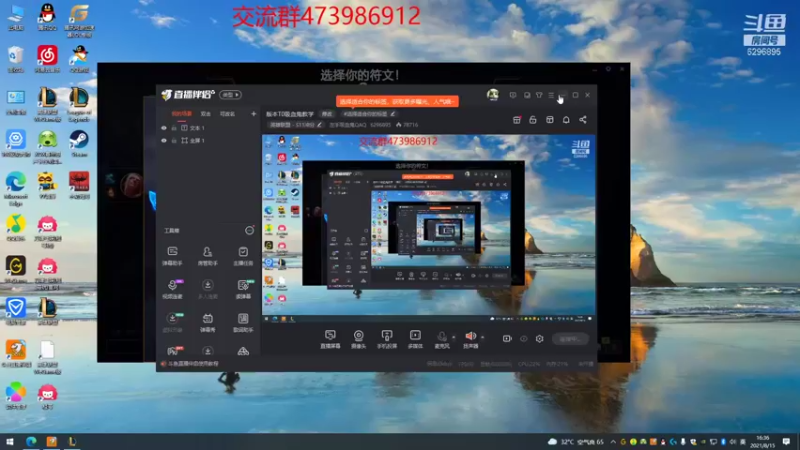Toggle visibility of the 文本 1 source
The width and height of the screenshot is (800, 450).
click(164, 128)
